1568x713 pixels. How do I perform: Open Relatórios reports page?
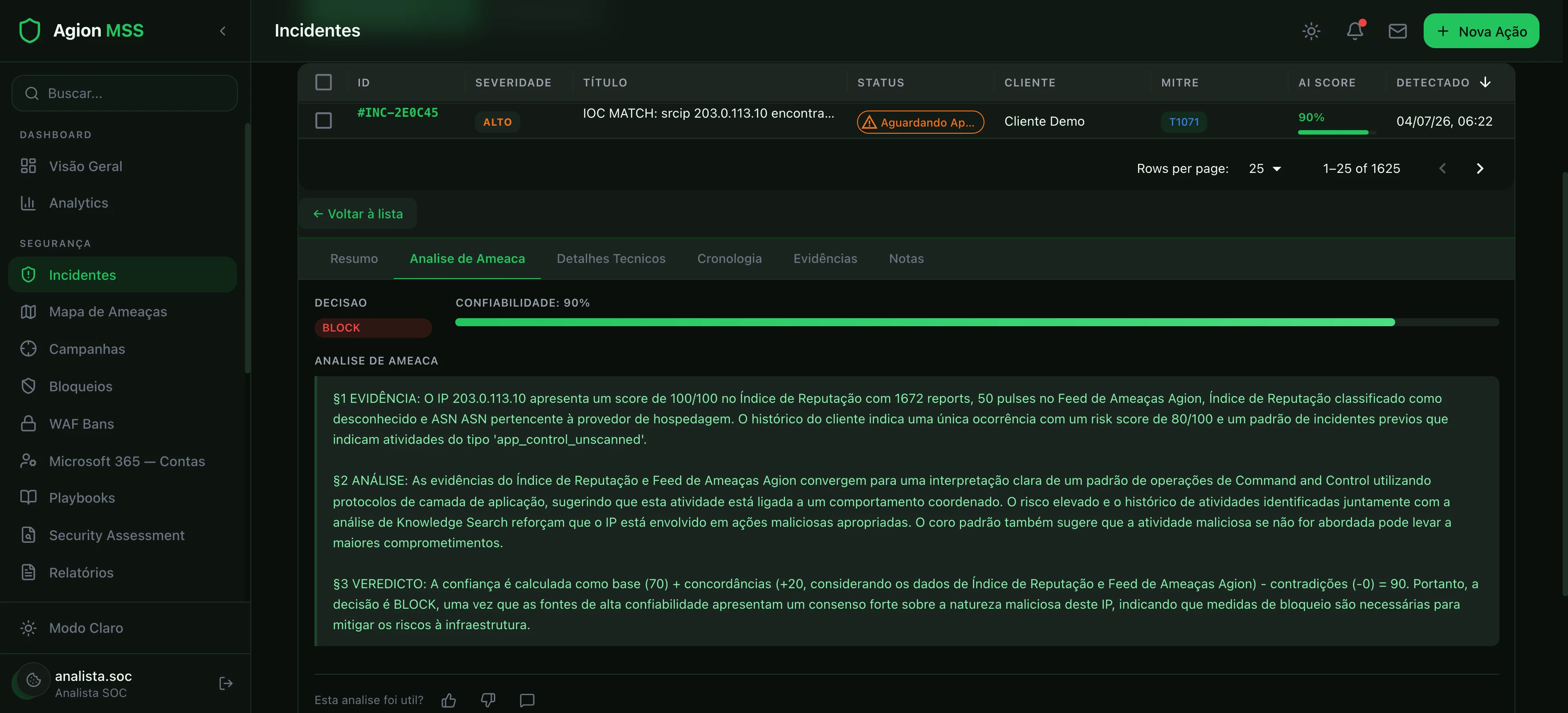click(x=122, y=572)
